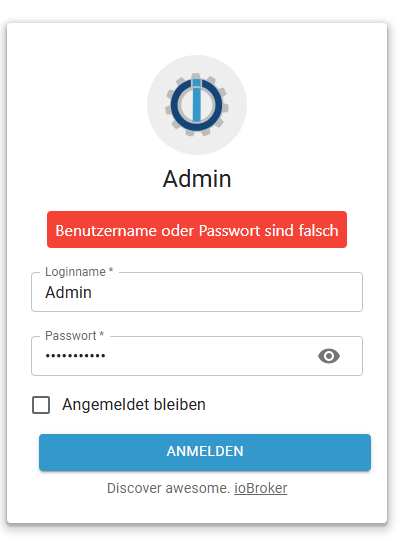Place cursor on the masked password dots
Screen dimensions: 410x541
(75, 356)
